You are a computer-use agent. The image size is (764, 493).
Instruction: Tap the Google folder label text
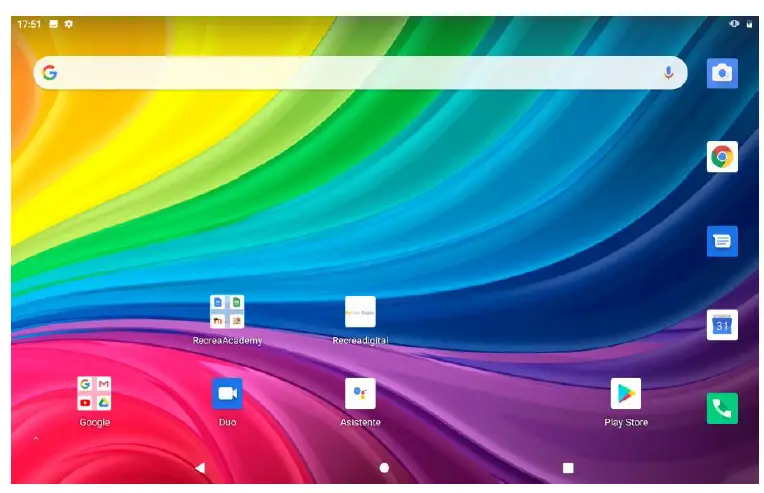94,422
